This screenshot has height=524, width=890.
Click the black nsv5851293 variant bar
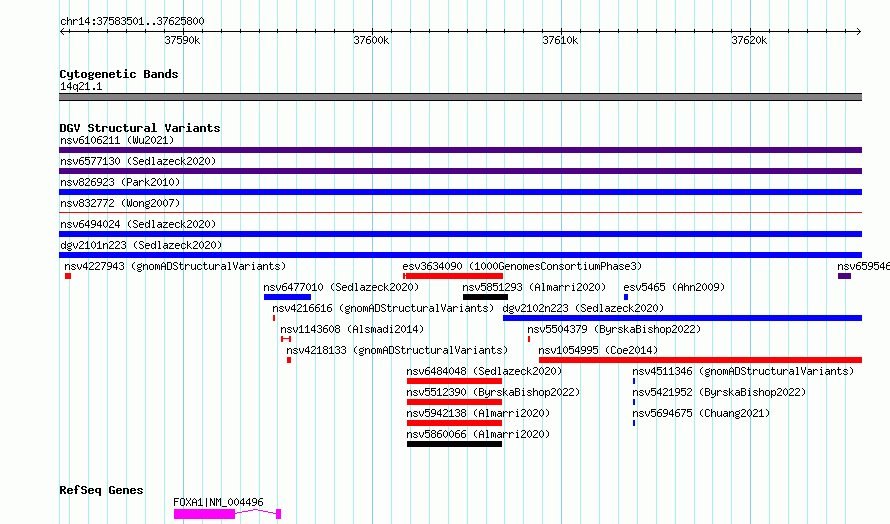485,297
